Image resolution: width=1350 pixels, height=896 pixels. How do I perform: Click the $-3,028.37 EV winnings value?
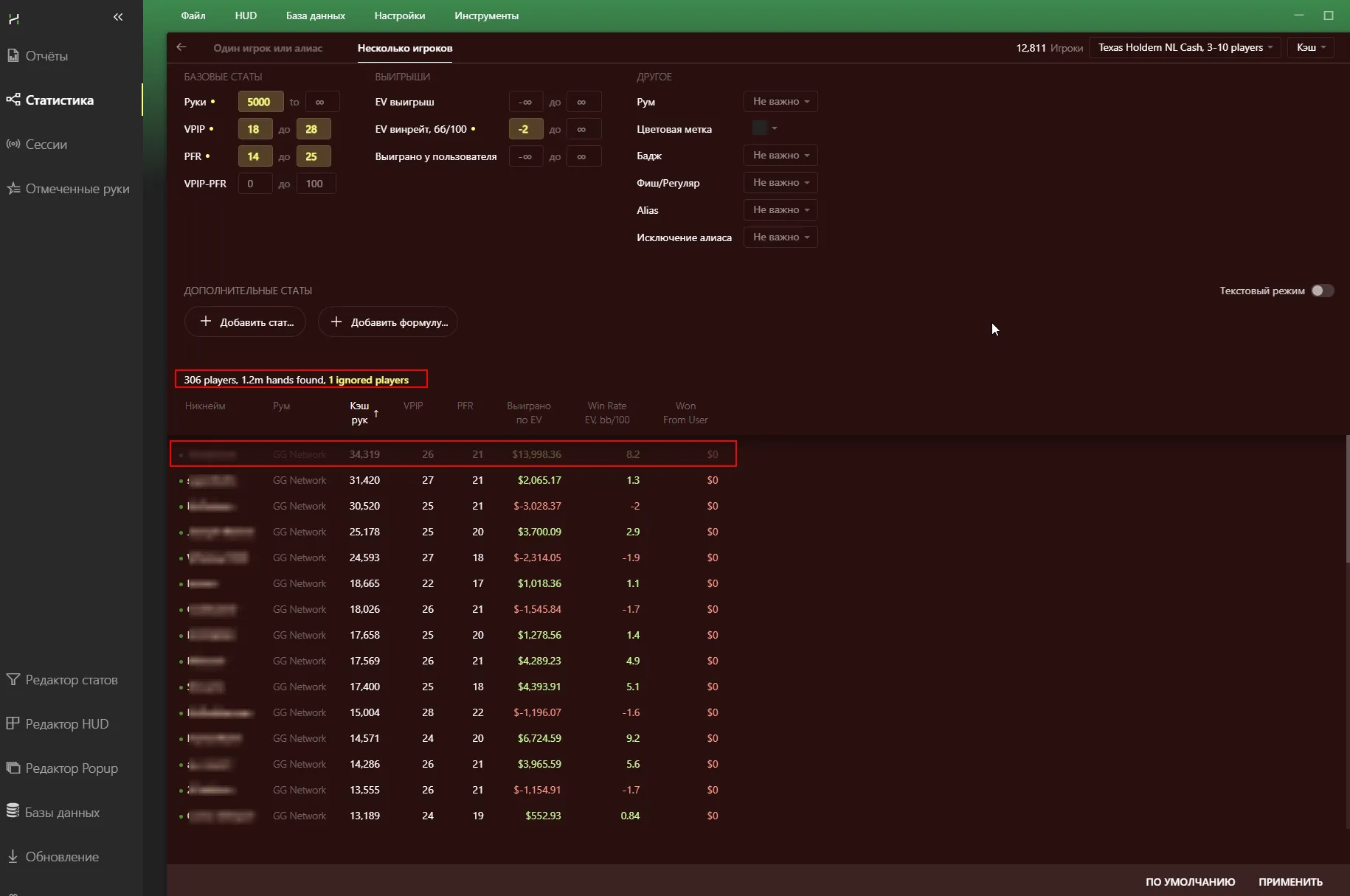tap(537, 506)
